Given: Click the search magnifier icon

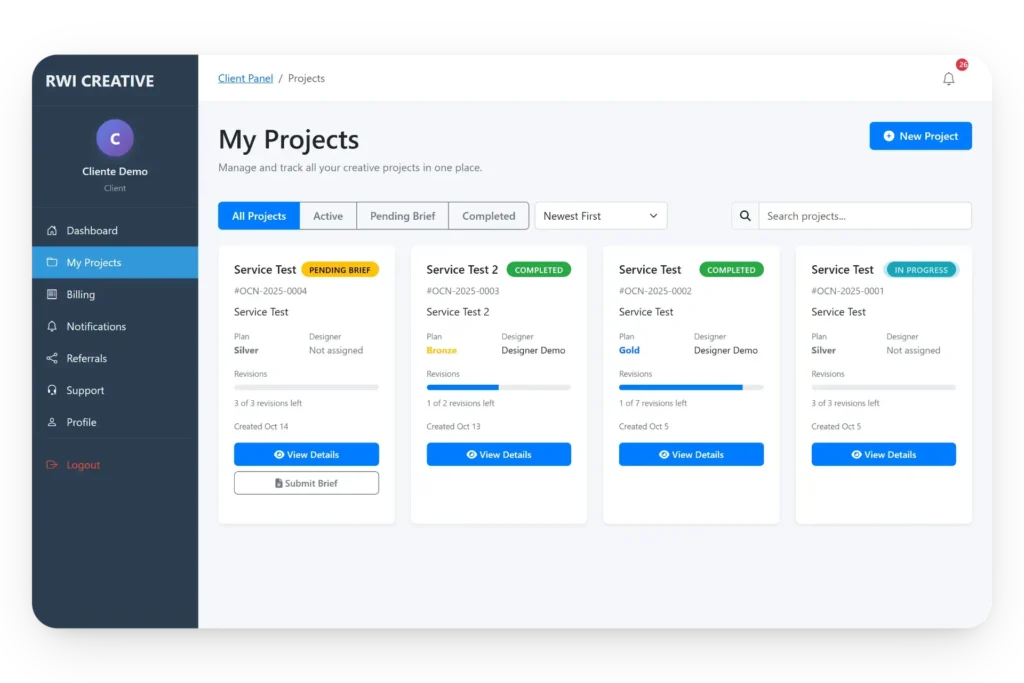Looking at the screenshot, I should [x=745, y=215].
